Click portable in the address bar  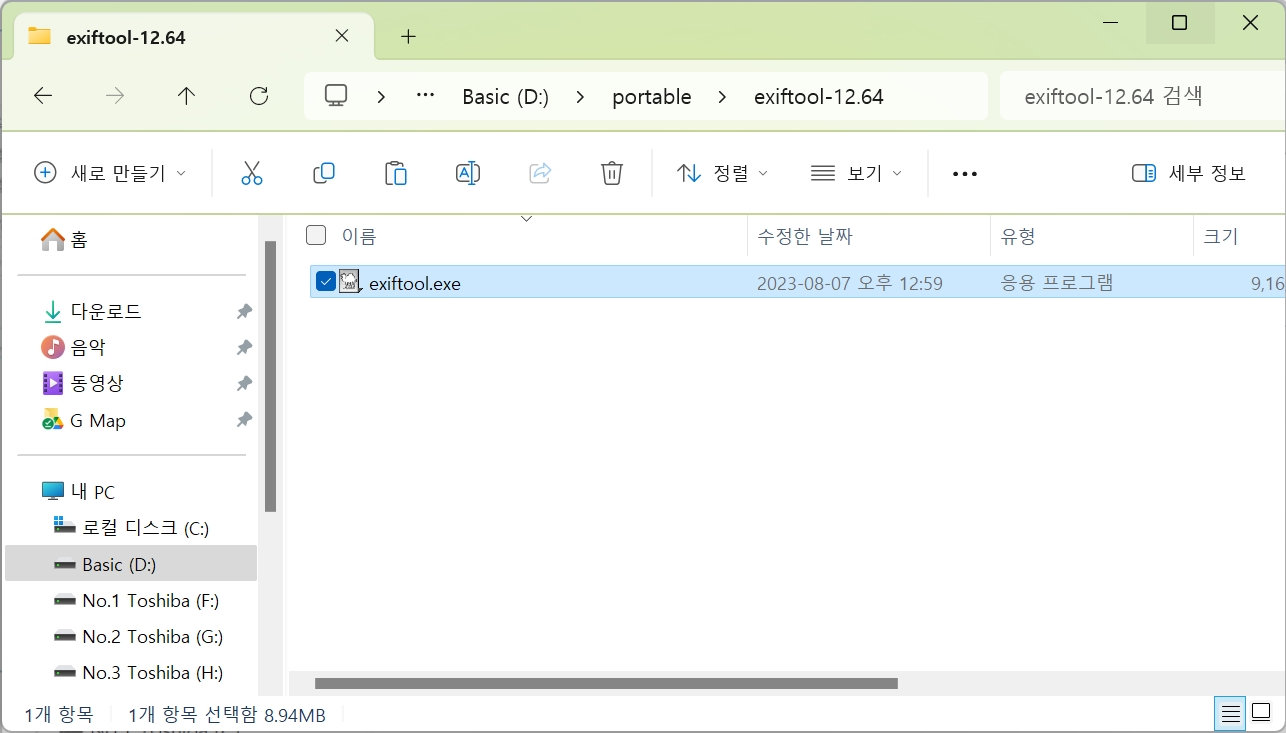pyautogui.click(x=652, y=97)
